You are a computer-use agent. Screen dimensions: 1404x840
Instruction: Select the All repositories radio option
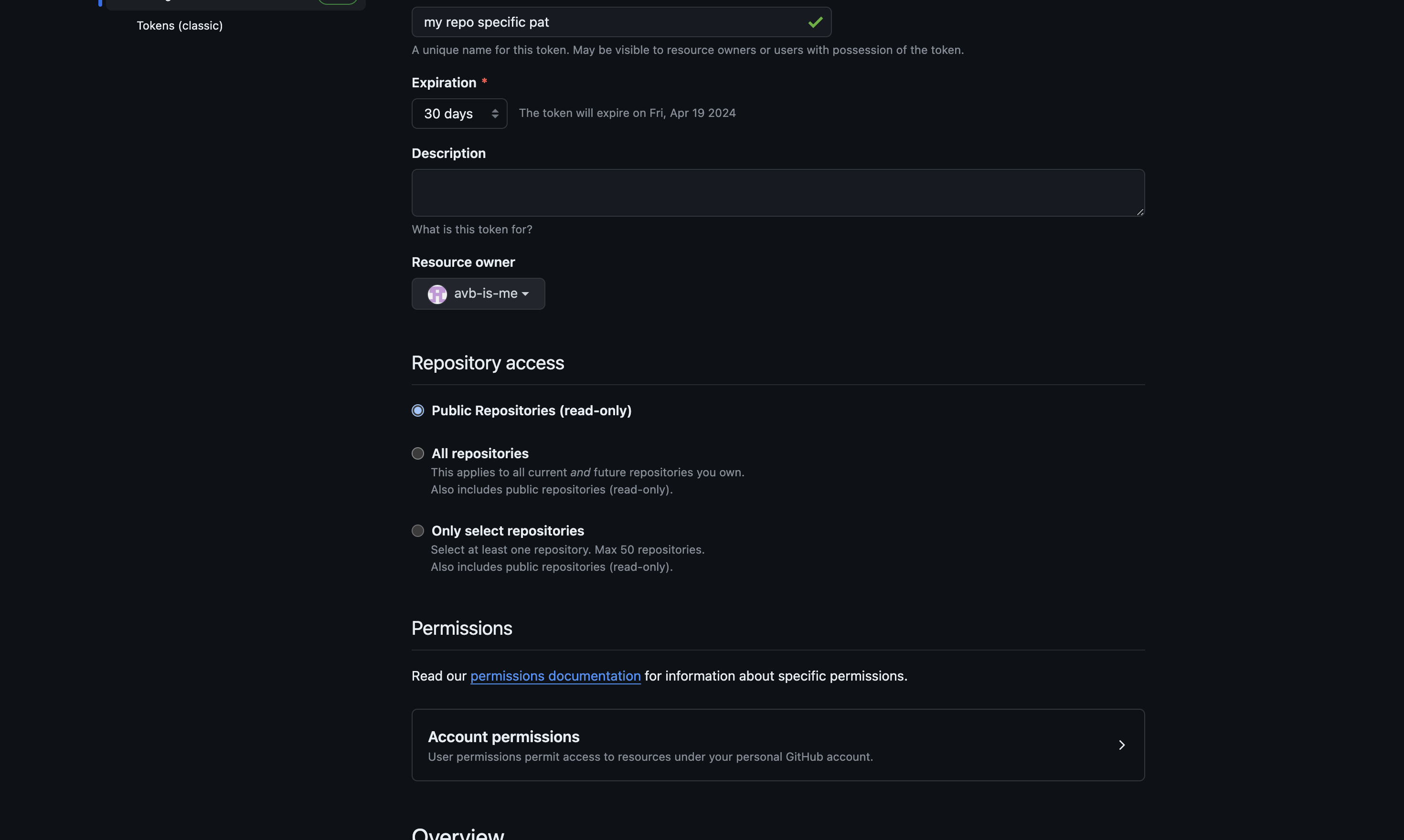pos(417,453)
